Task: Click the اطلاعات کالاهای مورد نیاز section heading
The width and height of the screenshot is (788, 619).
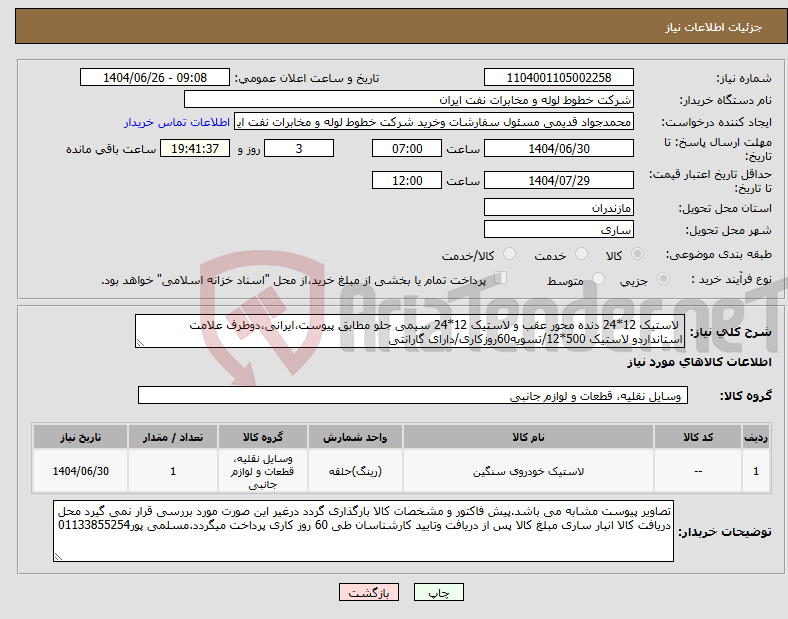Action: [x=699, y=362]
